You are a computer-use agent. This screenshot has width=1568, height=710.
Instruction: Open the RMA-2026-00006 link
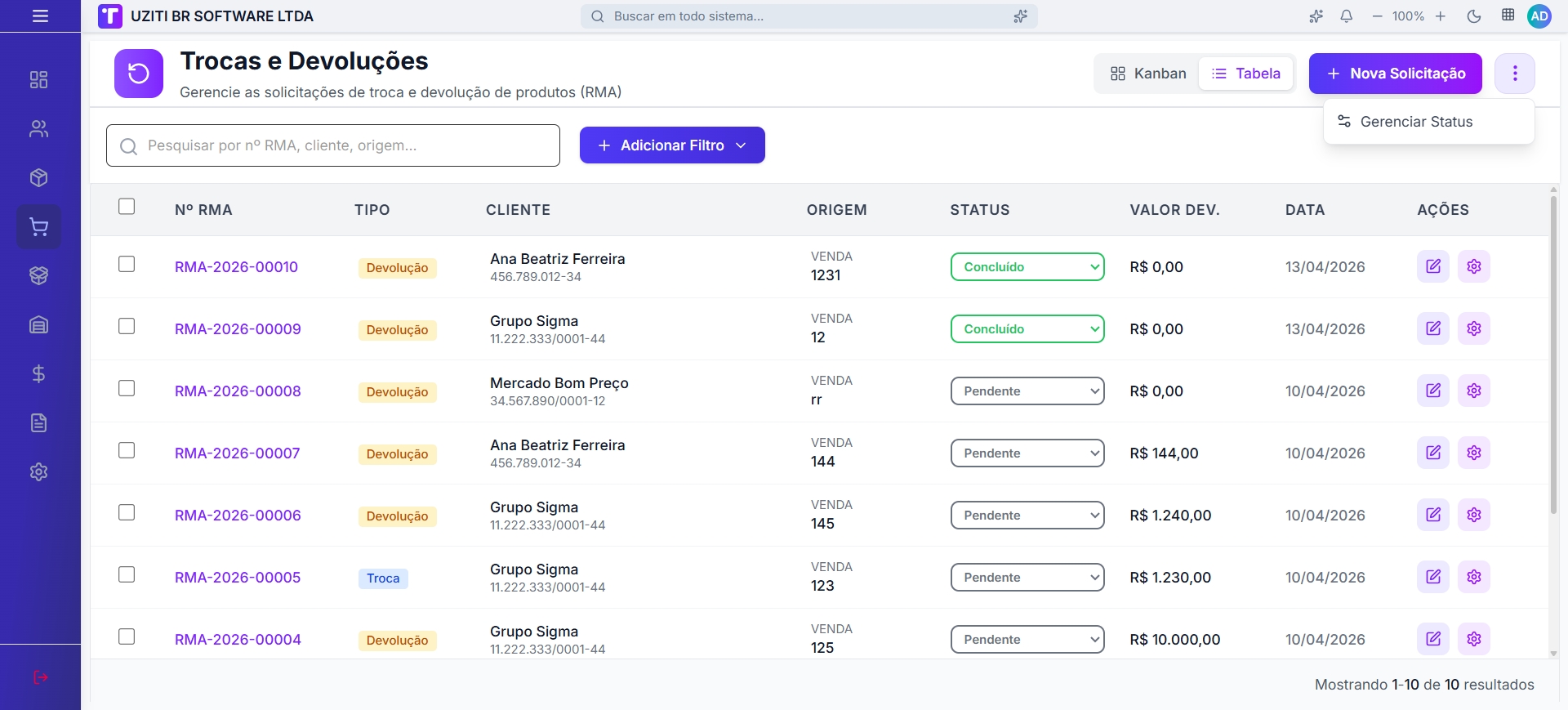click(x=238, y=516)
